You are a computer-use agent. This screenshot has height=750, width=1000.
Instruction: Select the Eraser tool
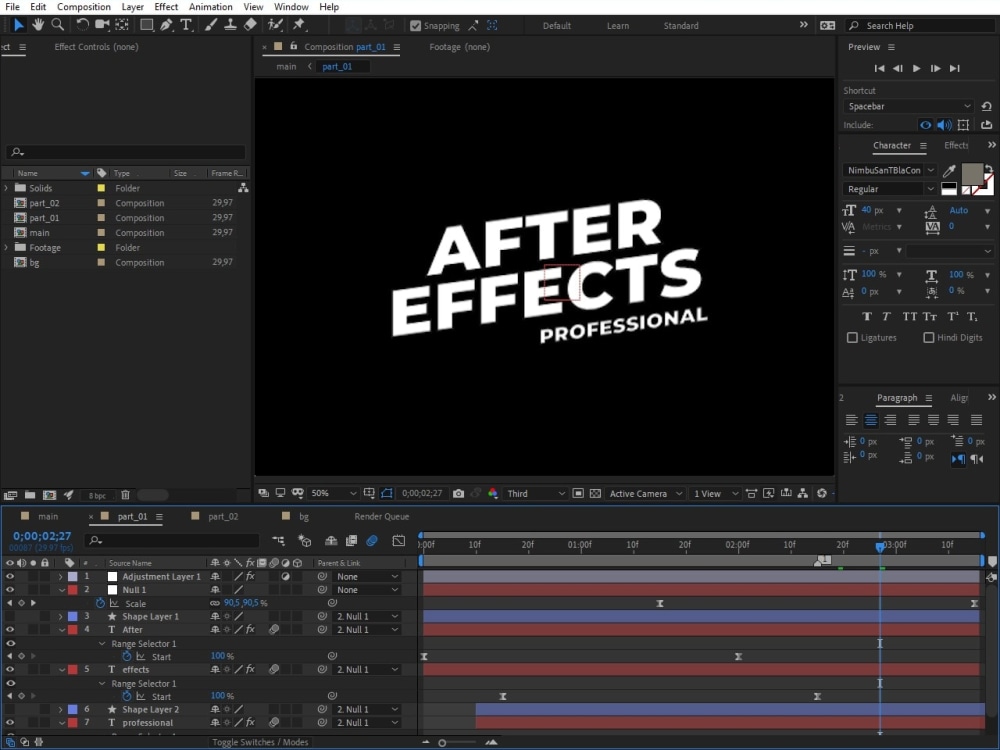click(251, 25)
